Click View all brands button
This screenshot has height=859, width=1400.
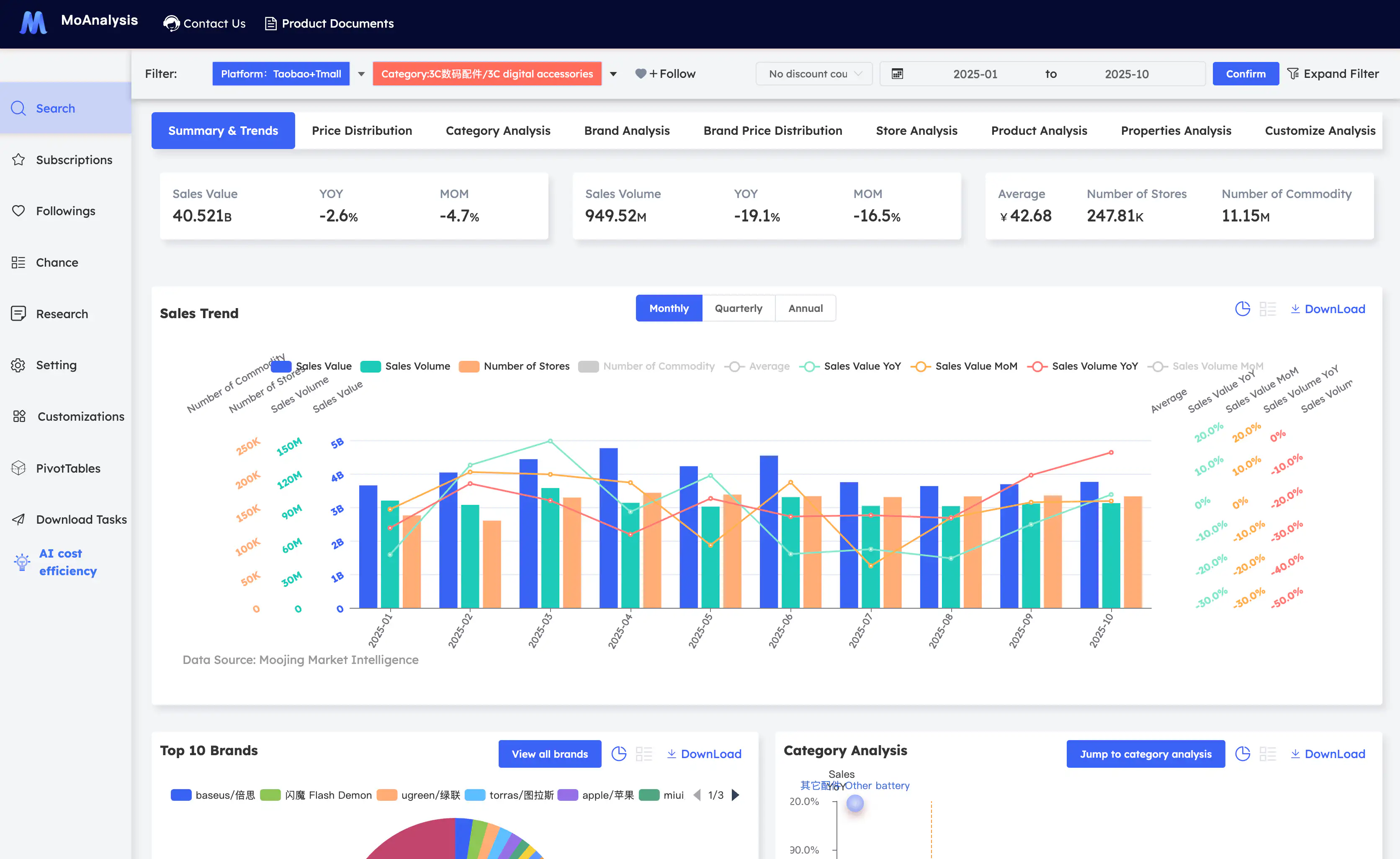[x=549, y=754]
